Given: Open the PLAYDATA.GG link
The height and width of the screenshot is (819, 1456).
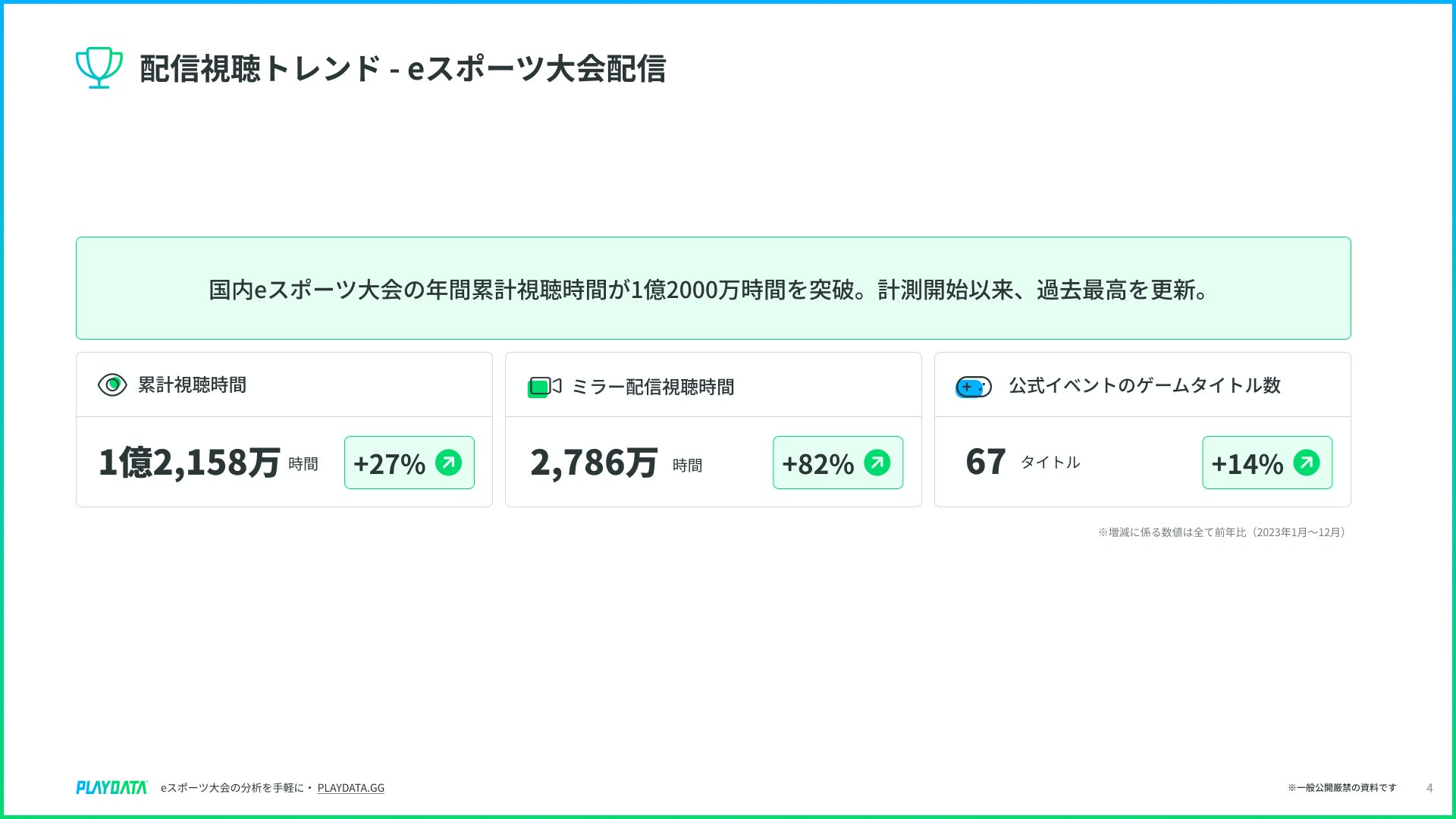Looking at the screenshot, I should coord(350,788).
